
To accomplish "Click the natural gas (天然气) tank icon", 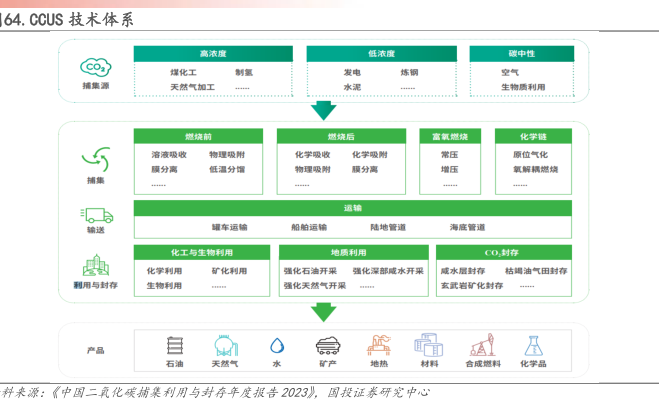I will (224, 347).
